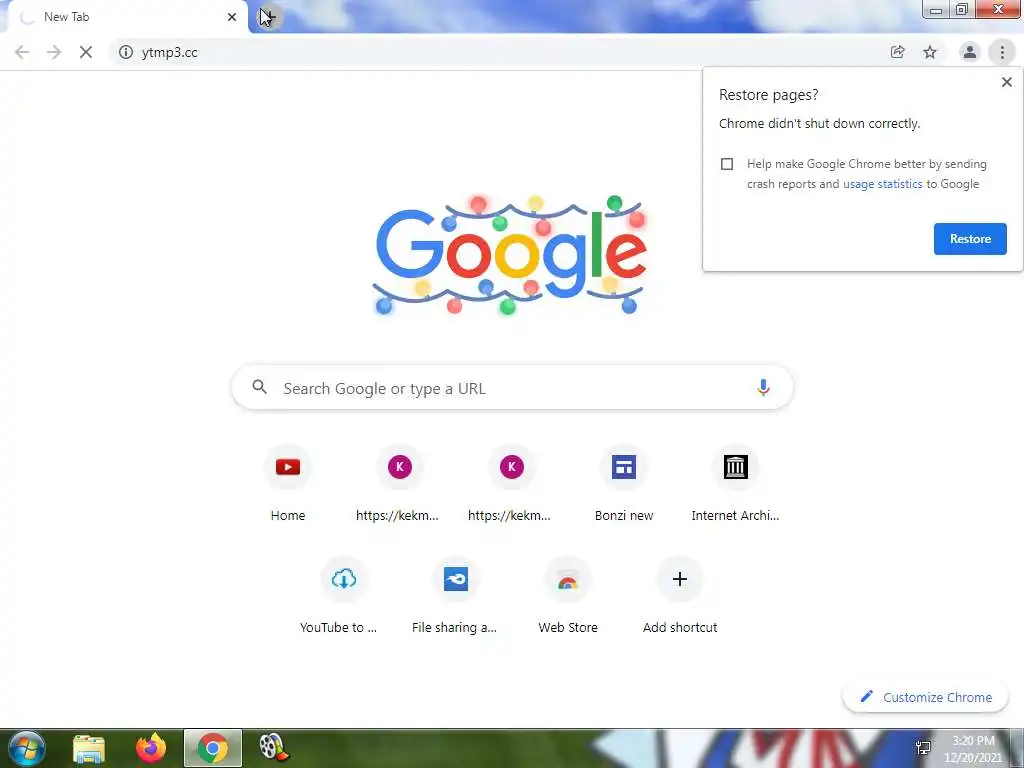This screenshot has height=768, width=1024.
Task: Bookmark this tab with the star icon
Action: pos(930,52)
